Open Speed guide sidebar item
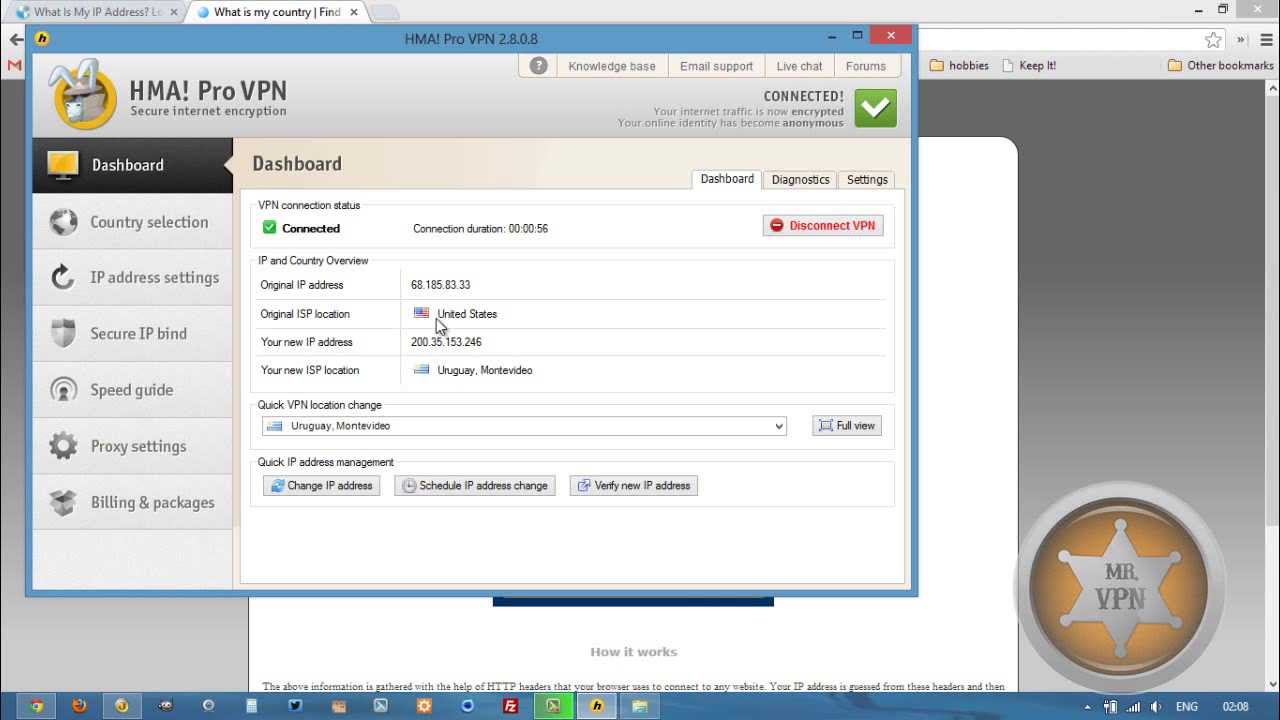Viewport: 1280px width, 720px height. 132,389
